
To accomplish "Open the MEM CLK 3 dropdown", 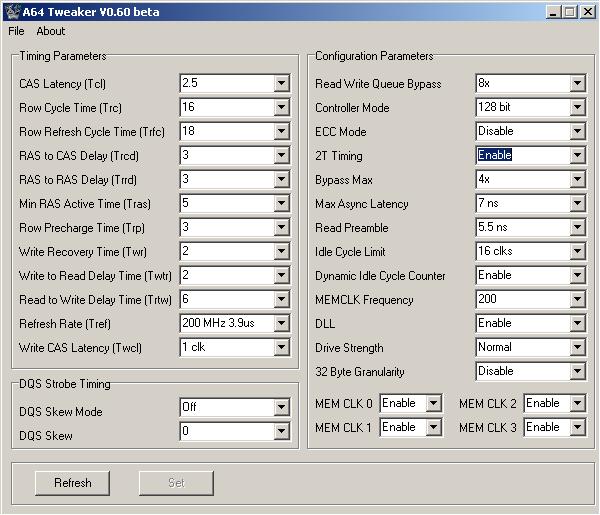I will [577, 427].
